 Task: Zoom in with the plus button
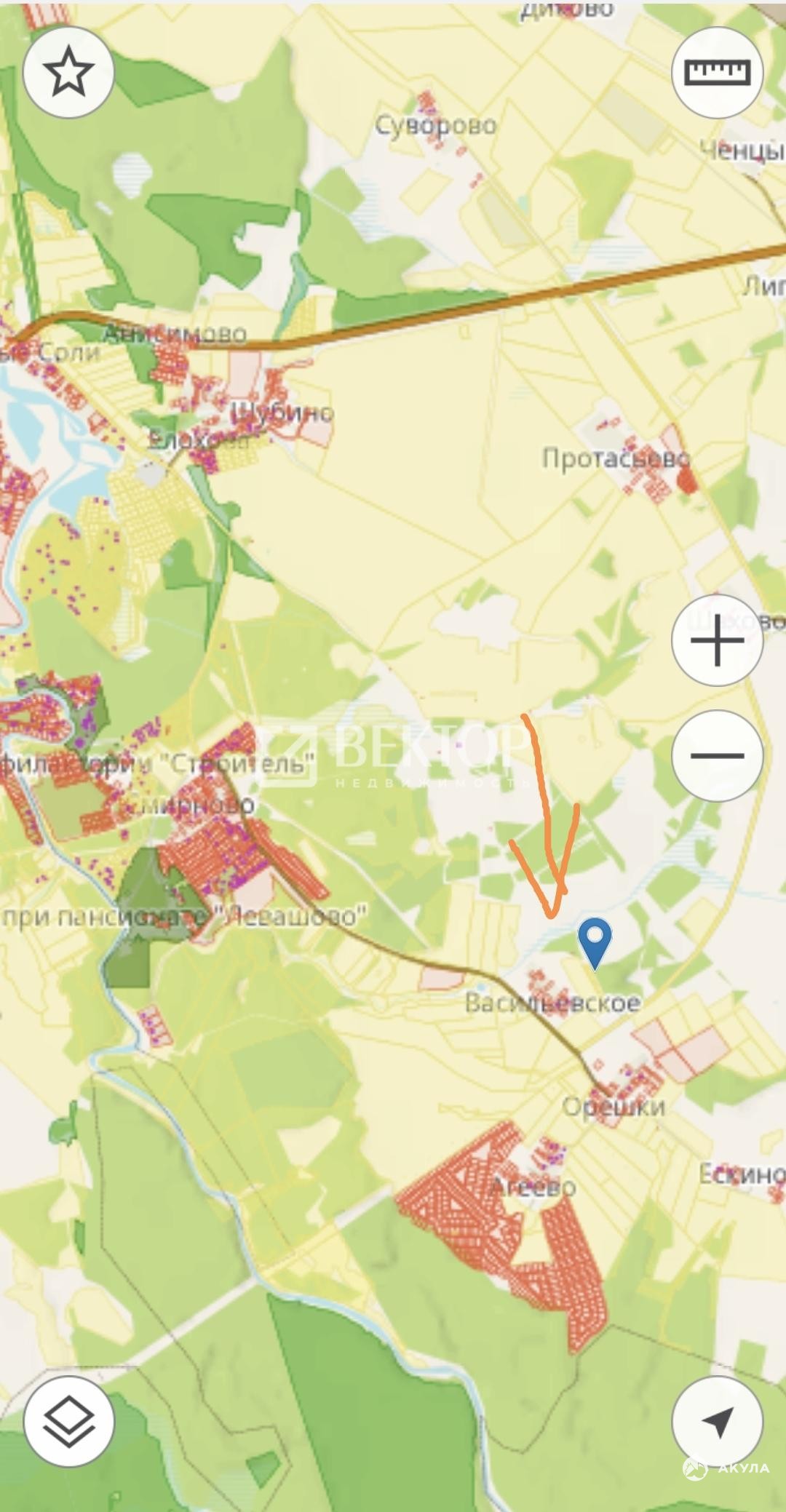718,640
